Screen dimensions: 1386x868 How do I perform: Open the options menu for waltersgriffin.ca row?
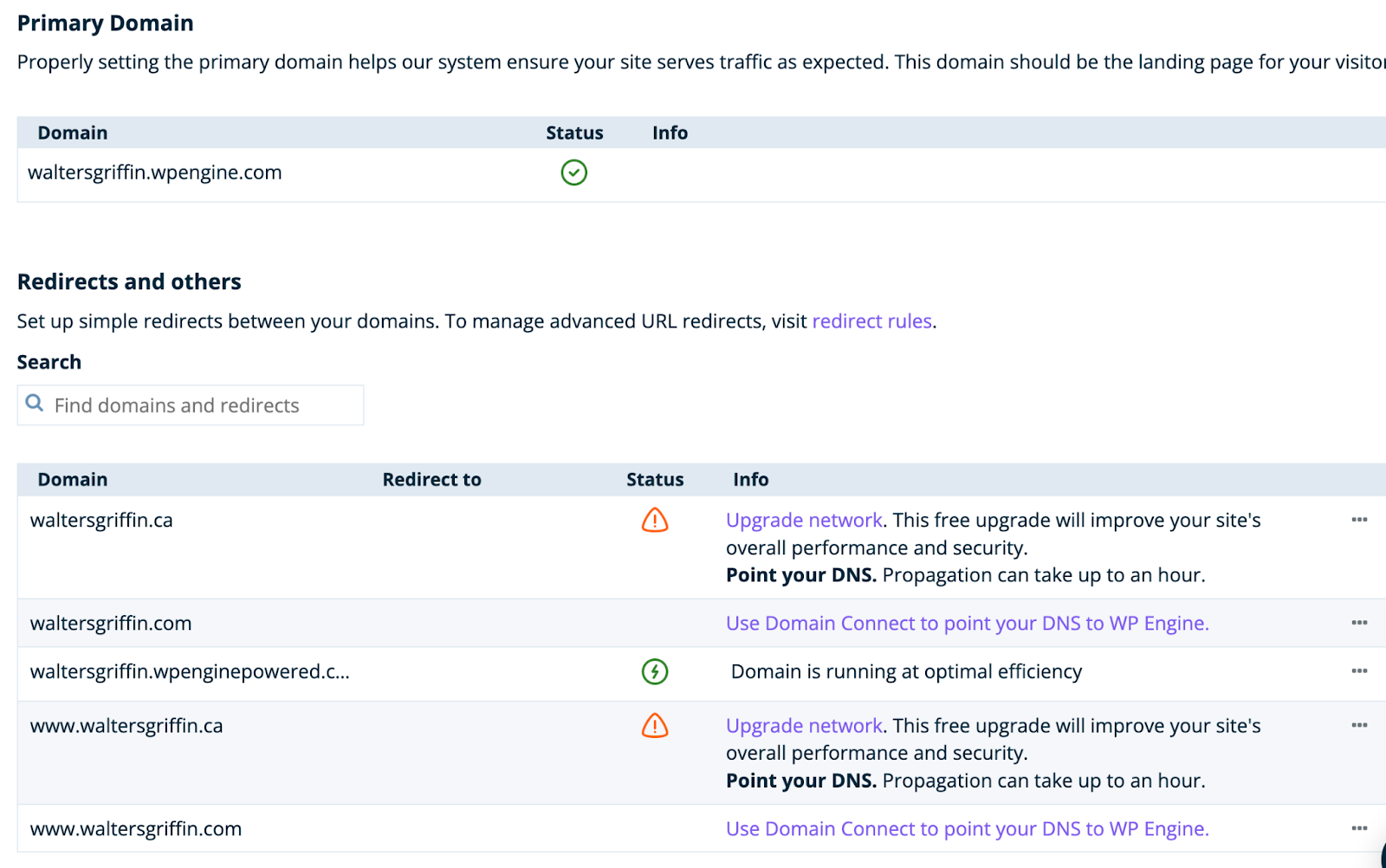click(x=1359, y=520)
